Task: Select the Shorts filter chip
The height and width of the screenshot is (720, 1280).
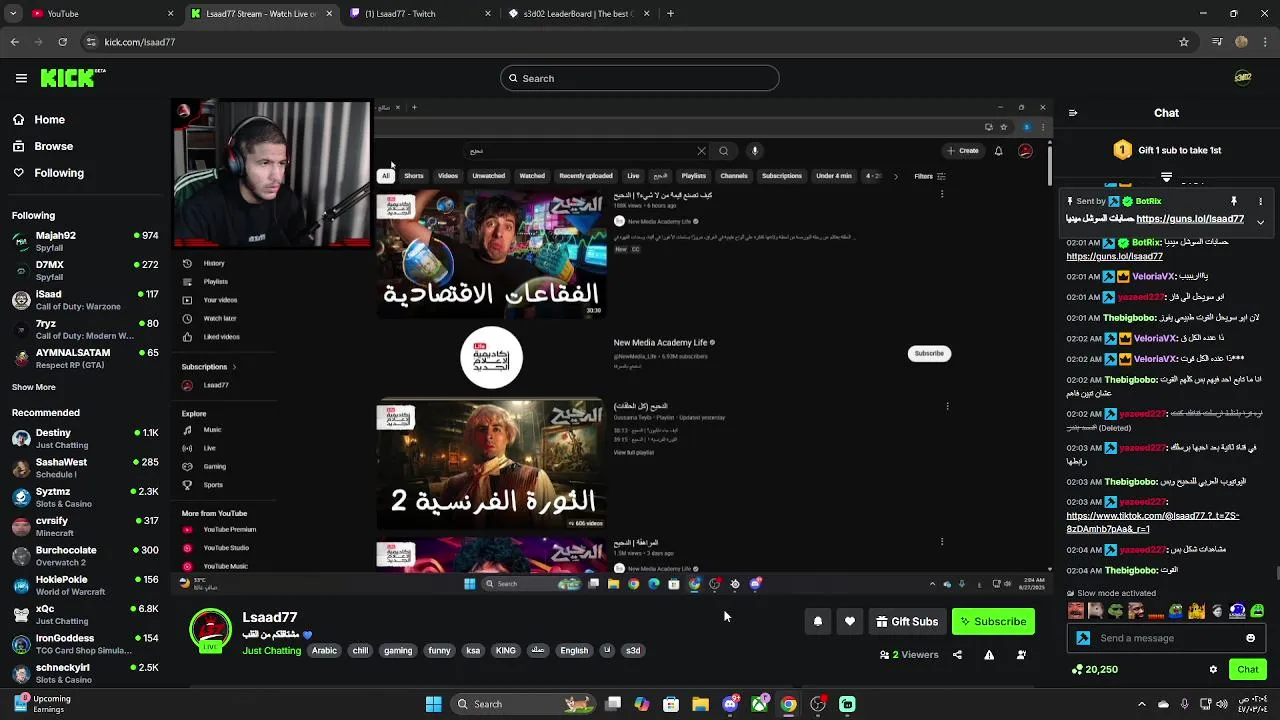Action: click(x=413, y=176)
